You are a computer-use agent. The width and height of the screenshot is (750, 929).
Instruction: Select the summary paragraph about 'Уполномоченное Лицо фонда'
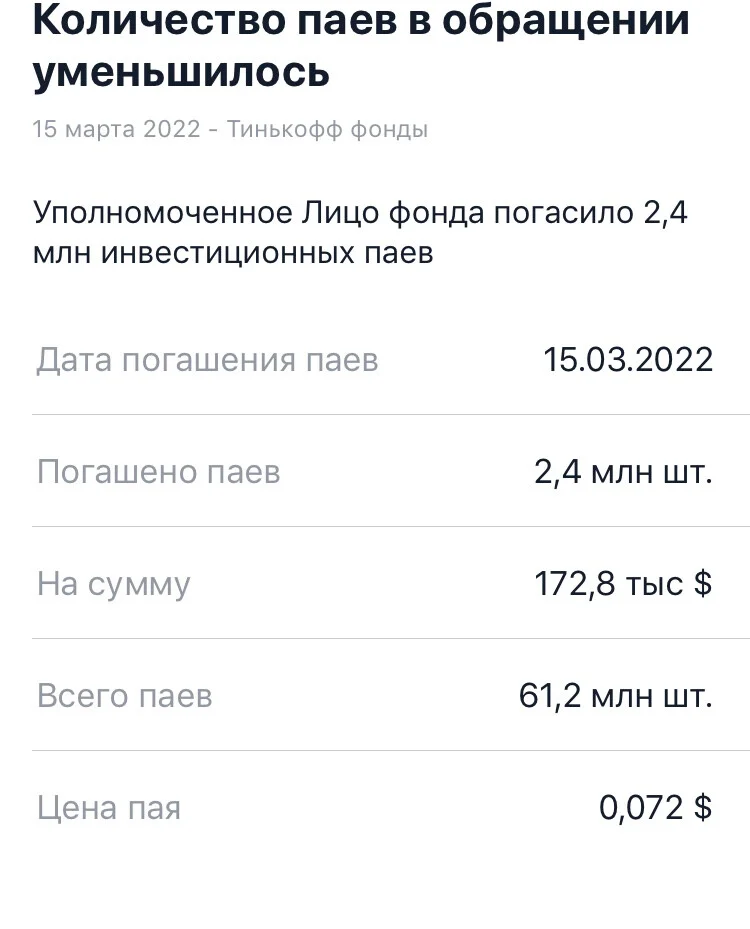click(360, 232)
